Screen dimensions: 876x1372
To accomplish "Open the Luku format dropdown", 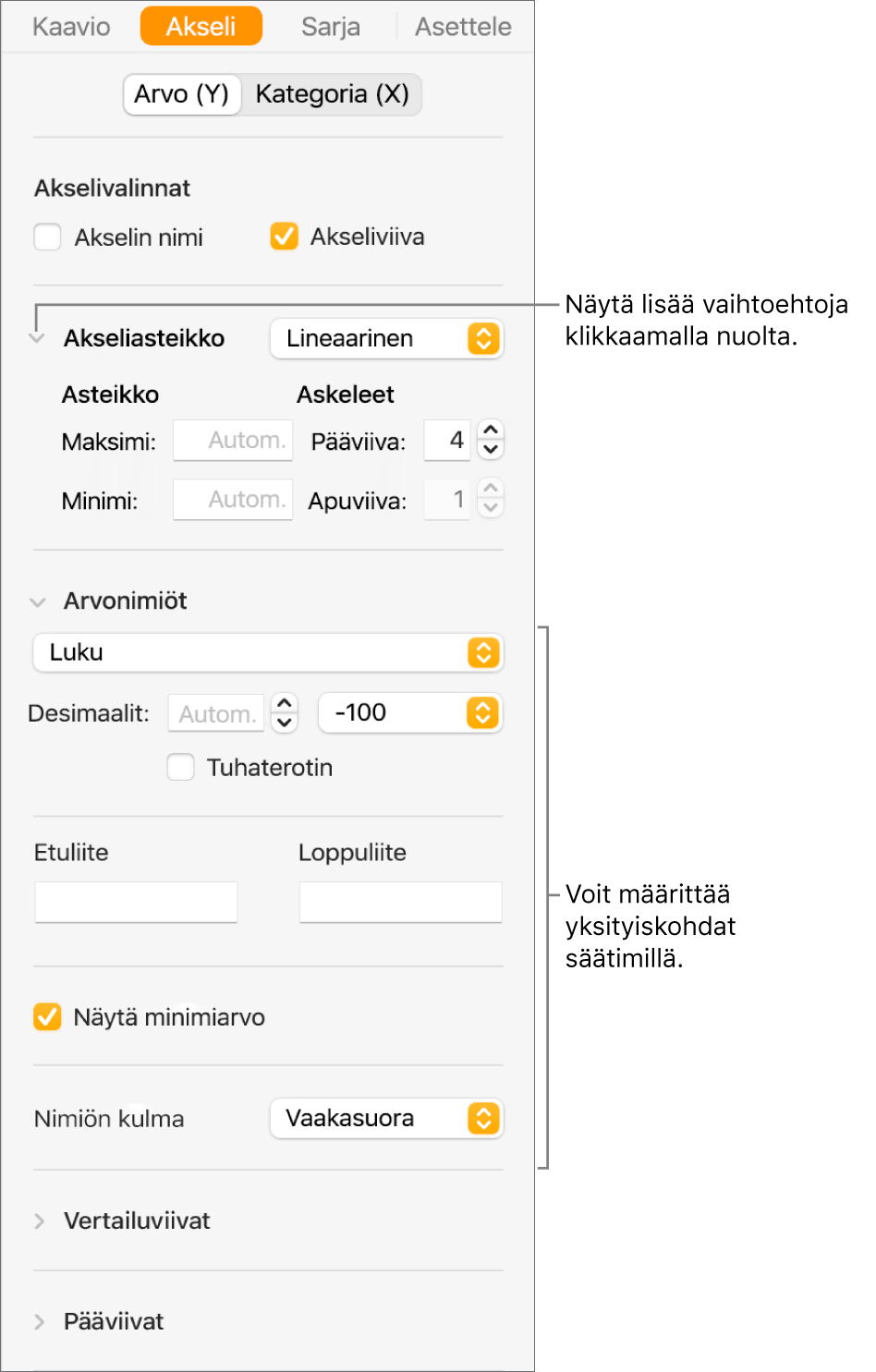I will point(268,652).
